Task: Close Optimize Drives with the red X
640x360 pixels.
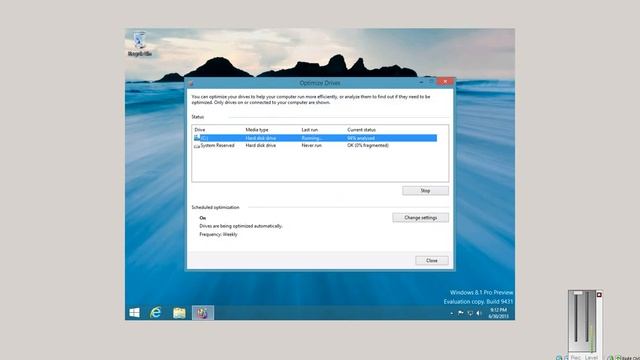Action: click(x=445, y=82)
